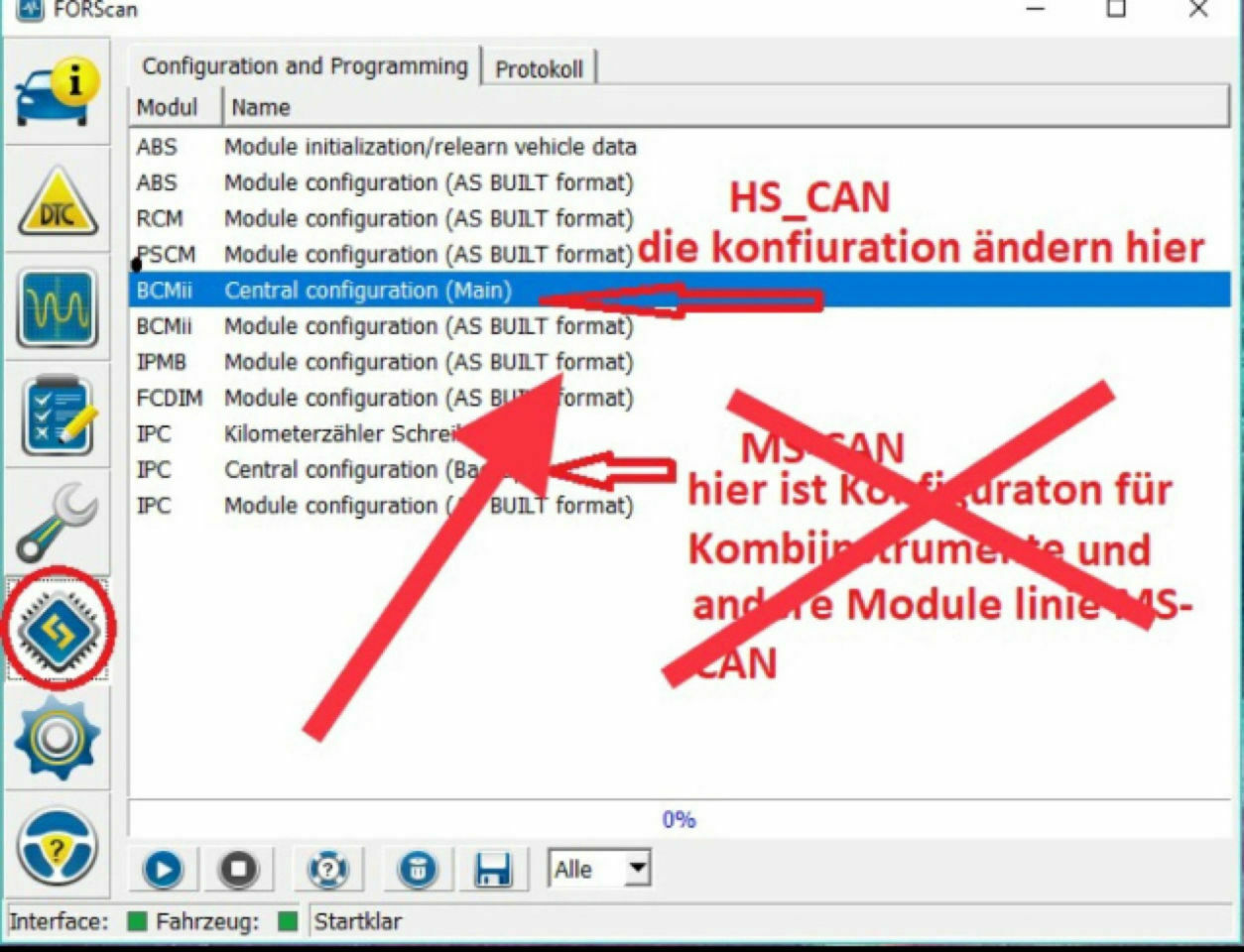The height and width of the screenshot is (952, 1244).
Task: Select the IPC Kilometerzähler row
Action: click(x=337, y=434)
